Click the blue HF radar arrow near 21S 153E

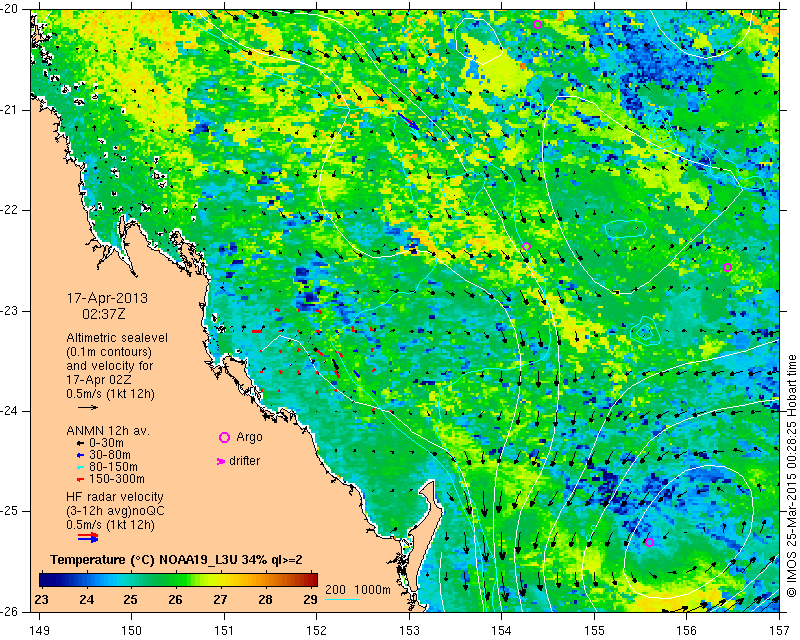[409, 121]
